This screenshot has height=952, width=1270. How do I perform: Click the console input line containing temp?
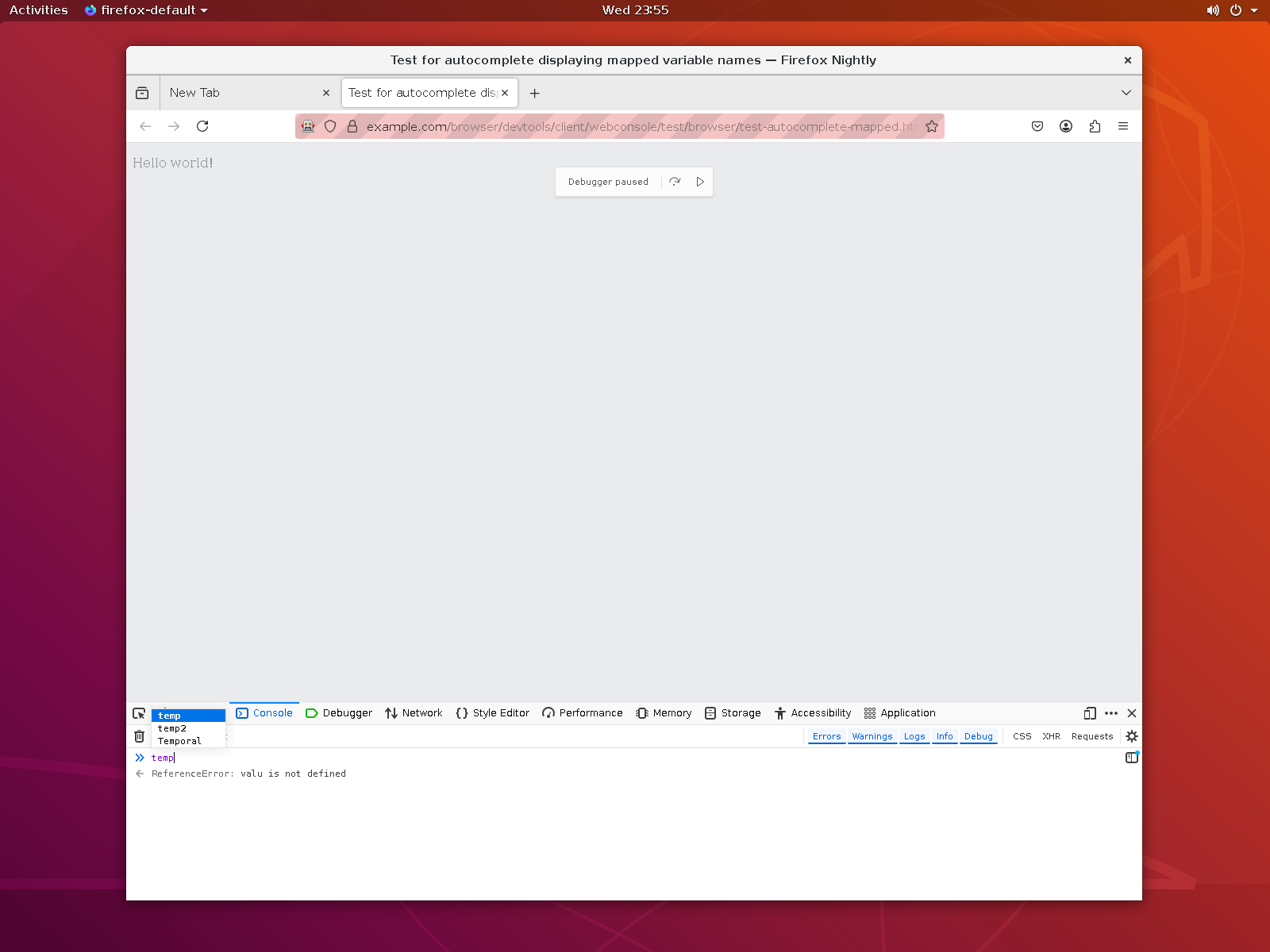pos(476,758)
